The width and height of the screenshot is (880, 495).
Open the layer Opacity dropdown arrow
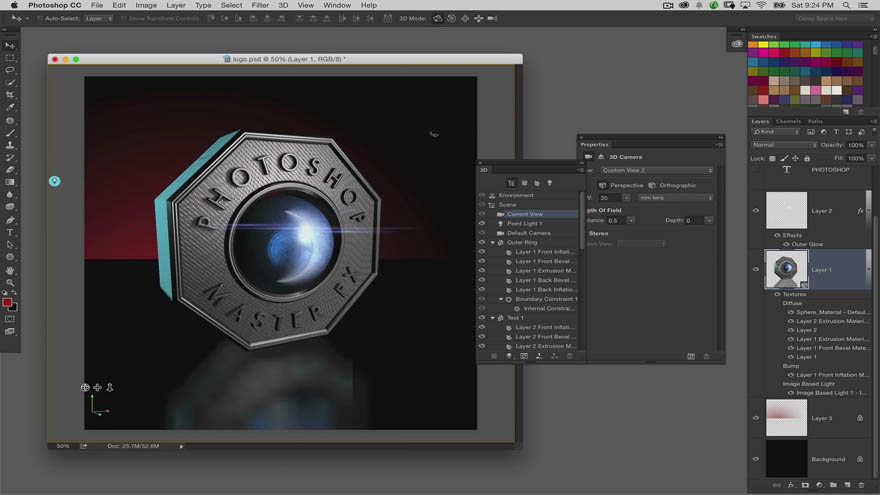pos(872,145)
